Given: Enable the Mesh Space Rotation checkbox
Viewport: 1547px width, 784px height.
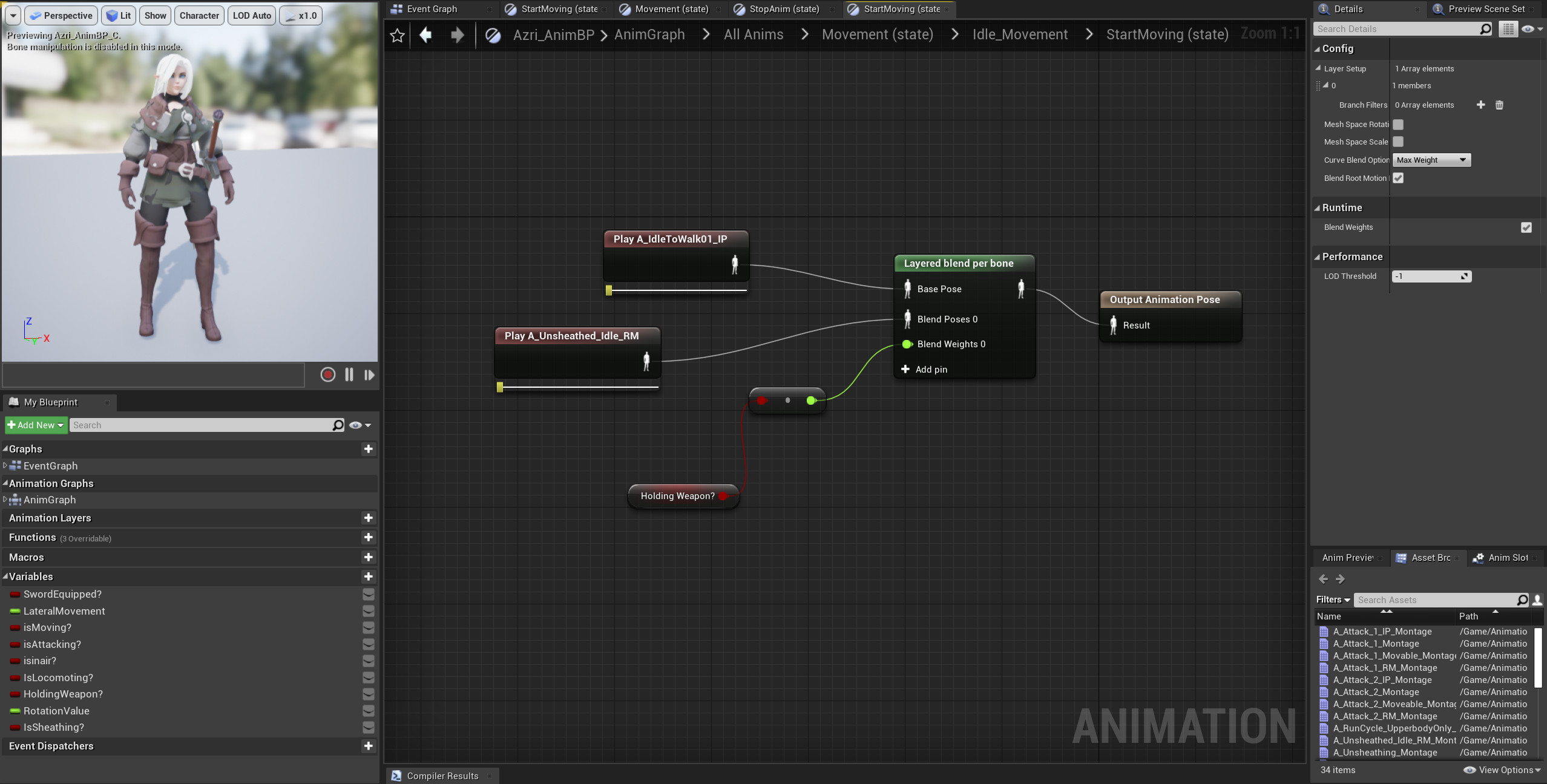Looking at the screenshot, I should pos(1399,124).
